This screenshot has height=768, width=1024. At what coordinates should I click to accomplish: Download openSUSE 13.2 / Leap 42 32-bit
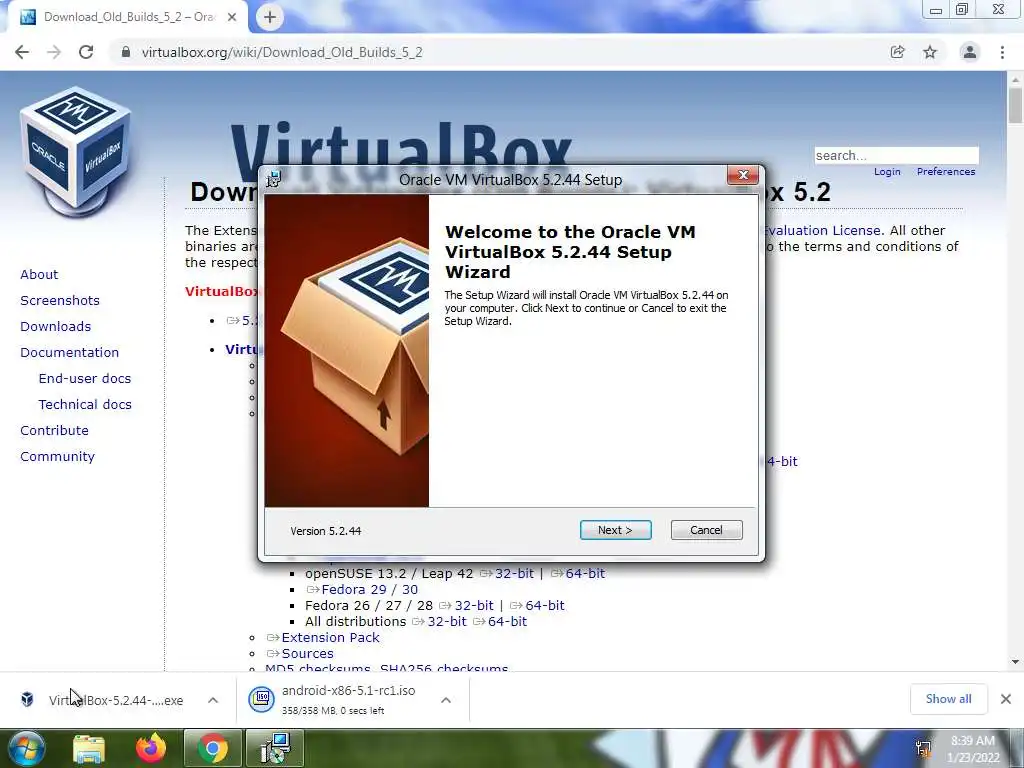pyautogui.click(x=514, y=573)
